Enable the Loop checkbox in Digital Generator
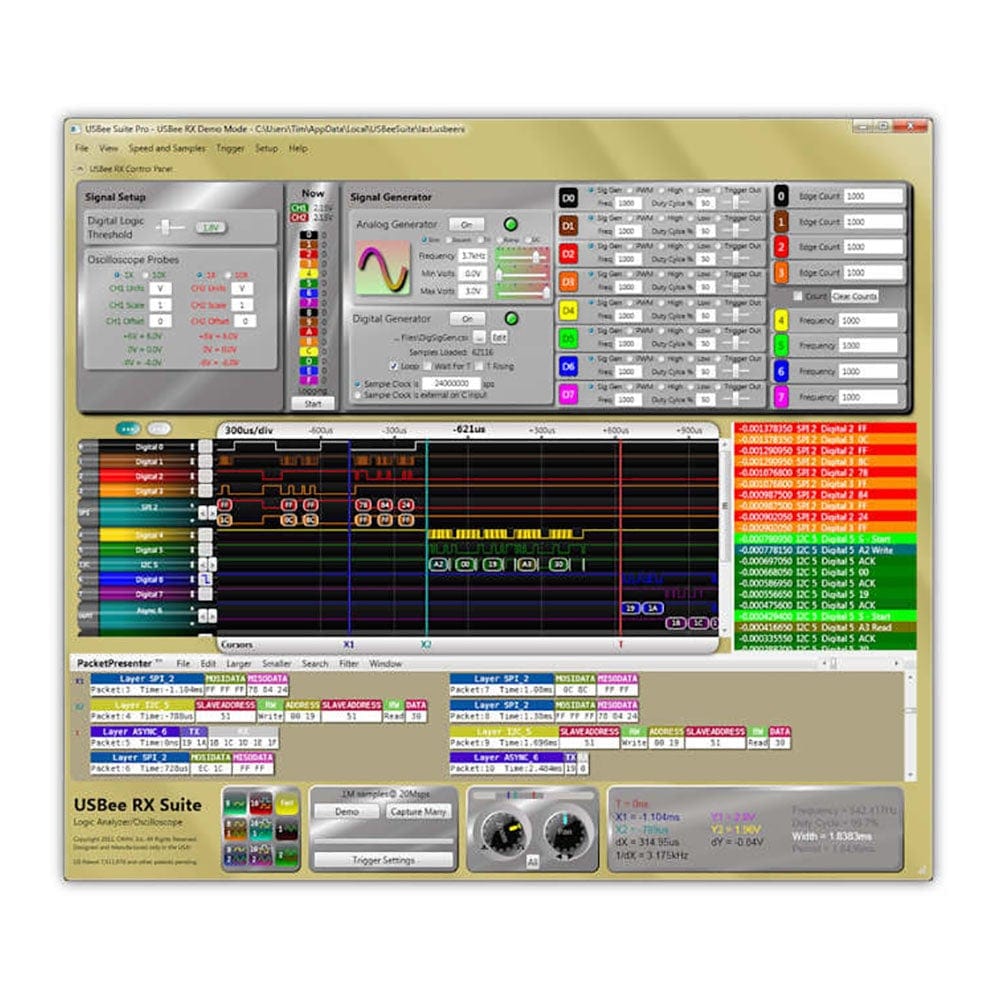 coord(393,365)
